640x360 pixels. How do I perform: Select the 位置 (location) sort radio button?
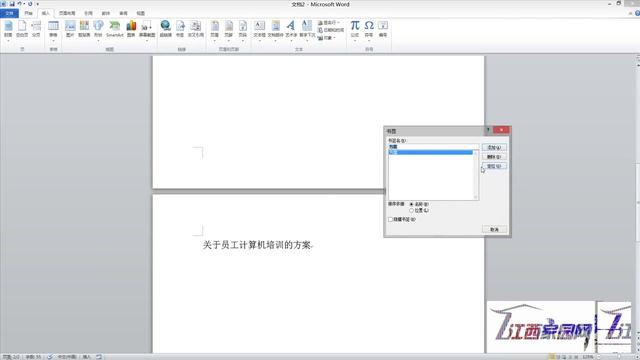pyautogui.click(x=411, y=211)
